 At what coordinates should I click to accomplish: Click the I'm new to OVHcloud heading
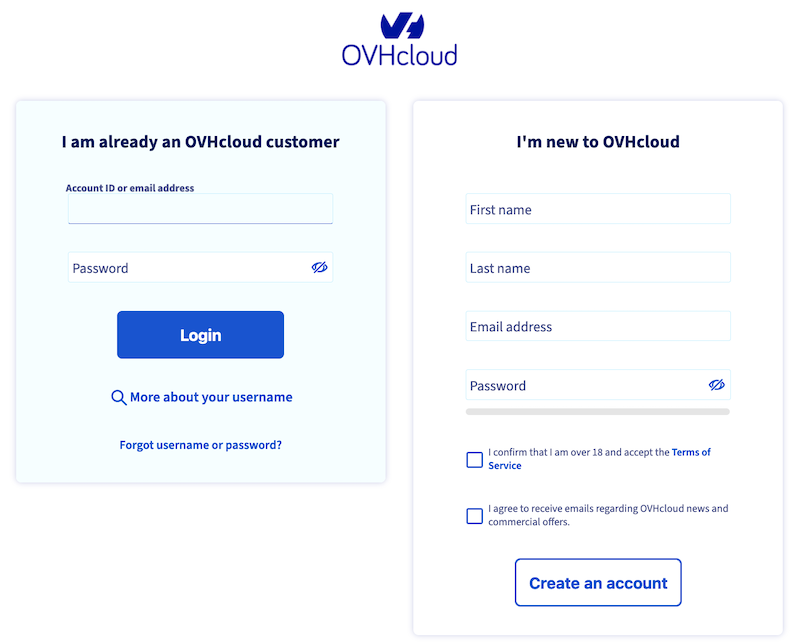597,141
